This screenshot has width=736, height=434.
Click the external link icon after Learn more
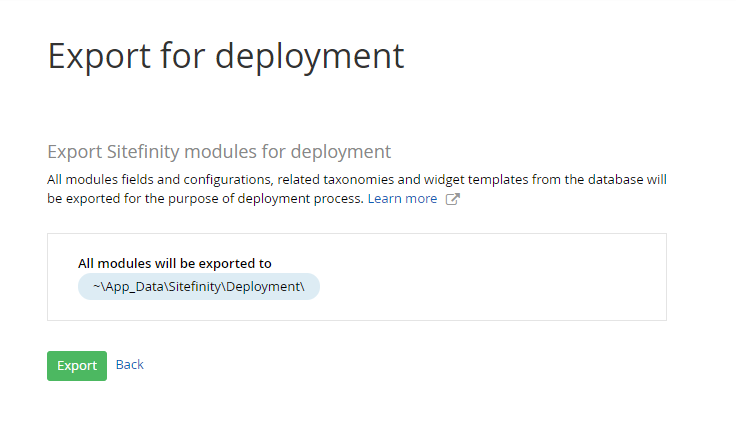452,199
